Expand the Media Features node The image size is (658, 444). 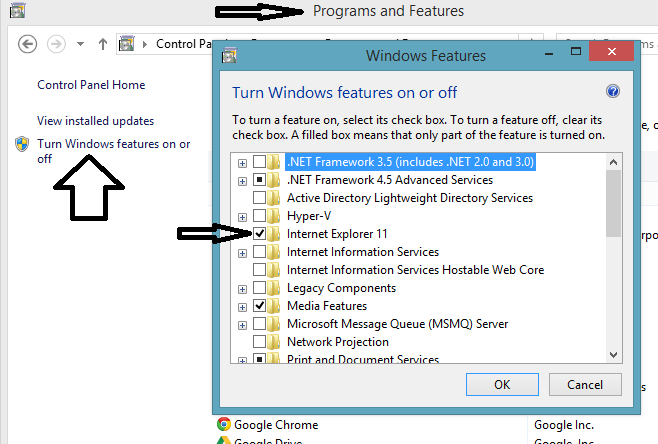(242, 307)
